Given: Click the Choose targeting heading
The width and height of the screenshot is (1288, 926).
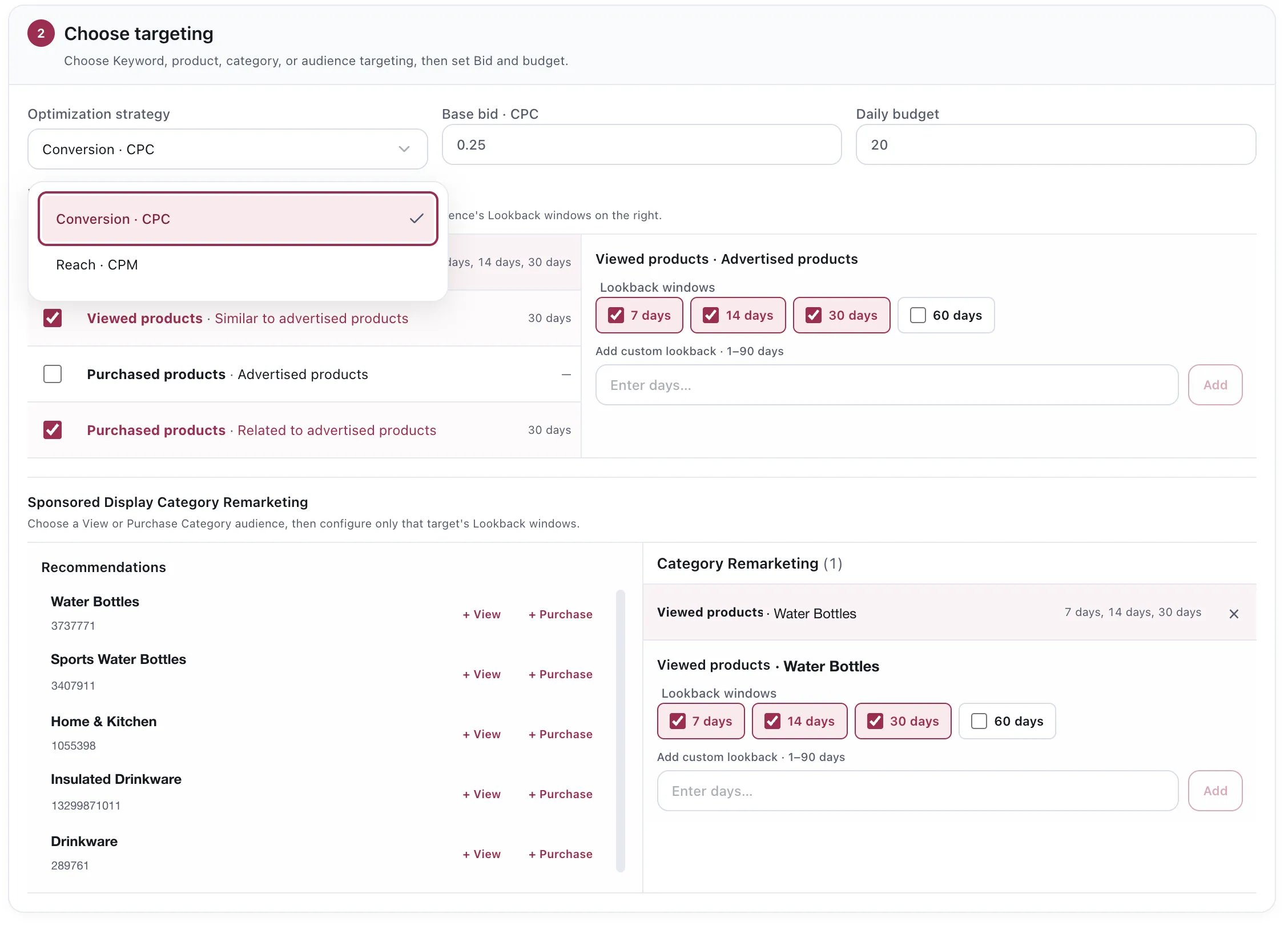Looking at the screenshot, I should [139, 34].
